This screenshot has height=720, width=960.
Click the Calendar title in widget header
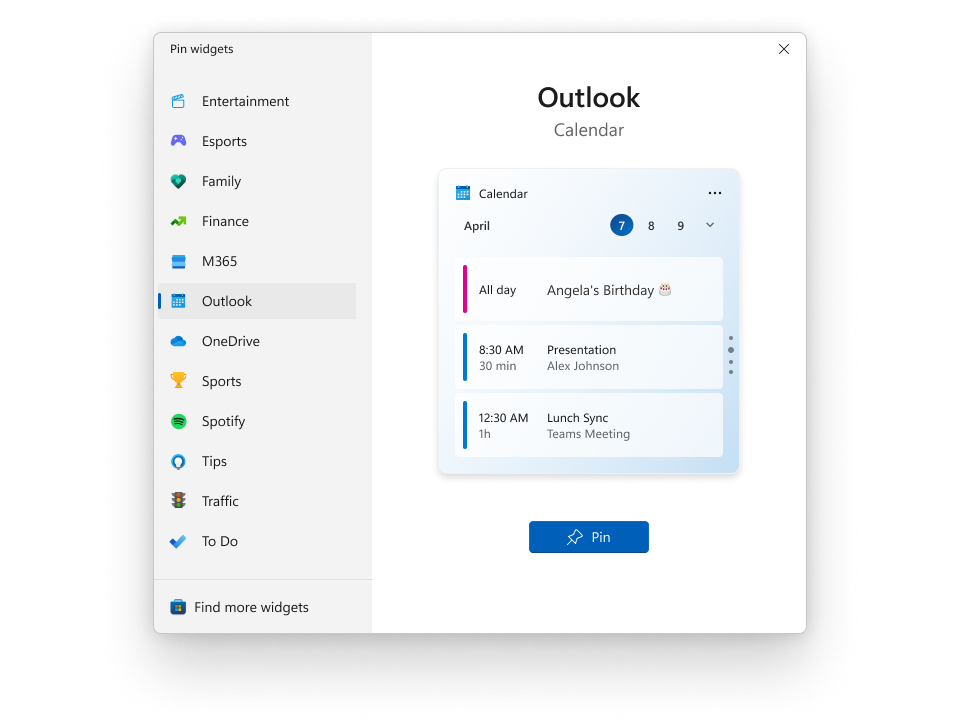tap(503, 194)
